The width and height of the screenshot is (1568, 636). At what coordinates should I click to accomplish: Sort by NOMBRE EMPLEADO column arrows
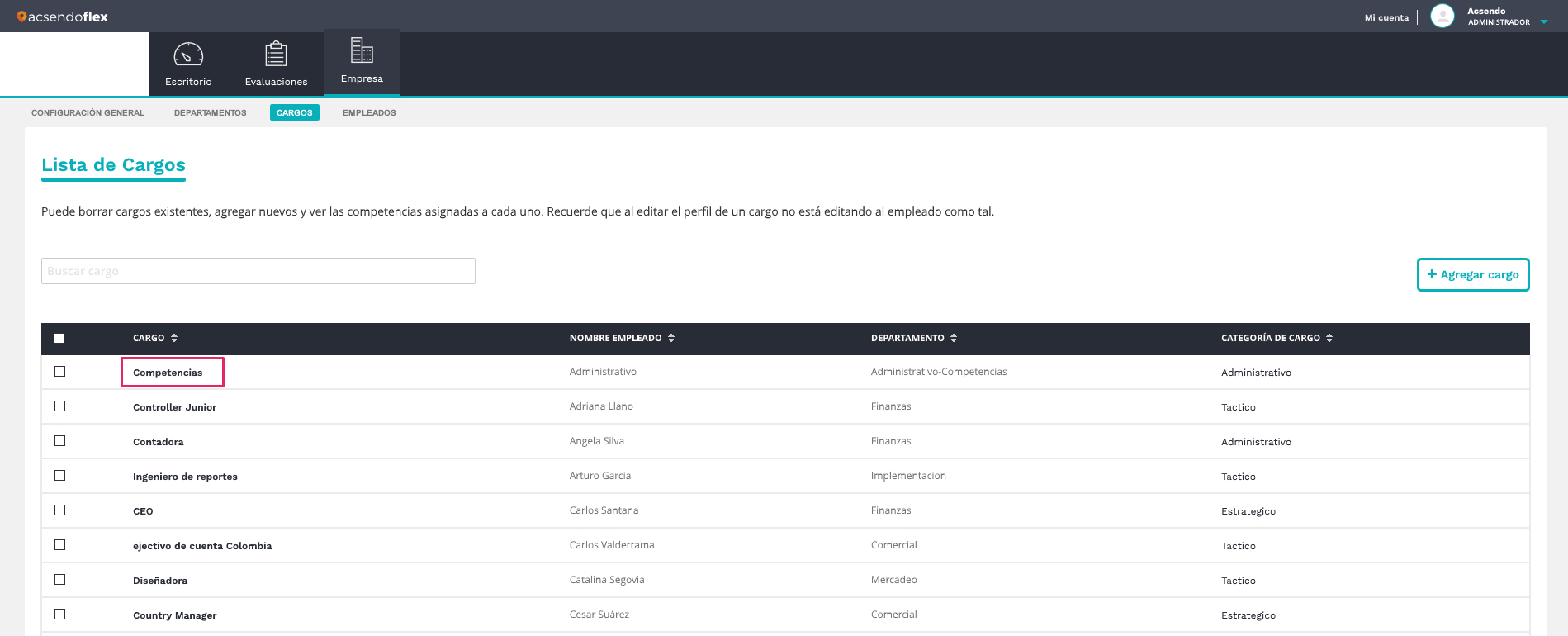pos(671,338)
